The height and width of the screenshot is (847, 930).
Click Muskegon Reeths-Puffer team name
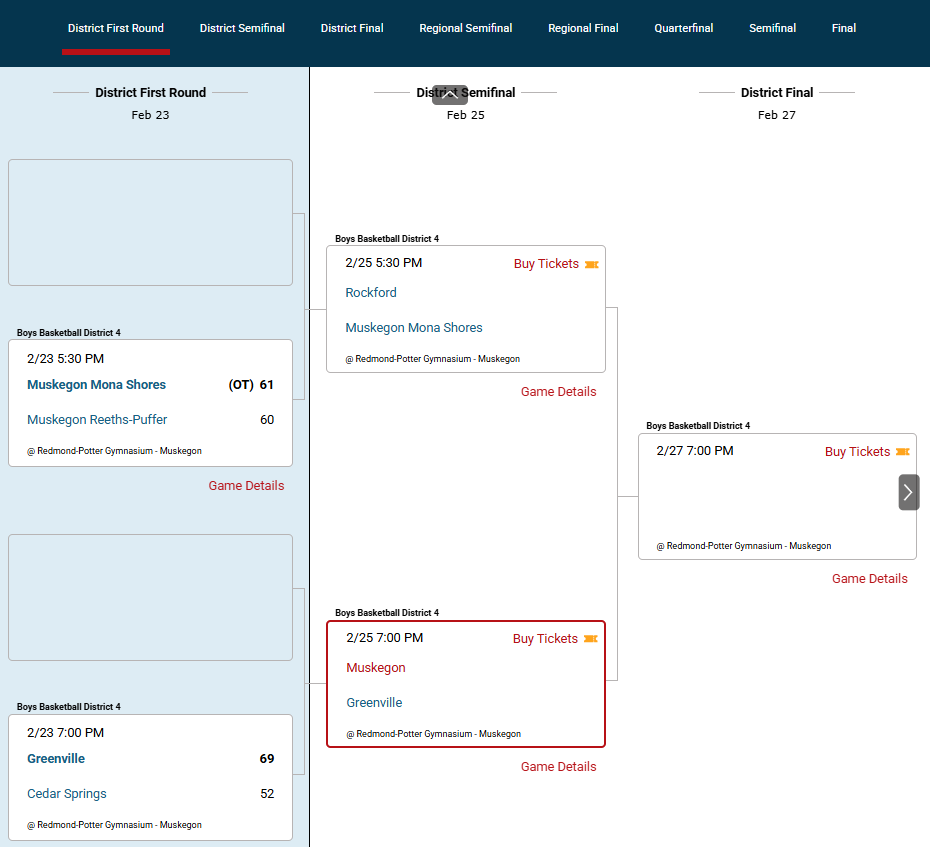pyautogui.click(x=97, y=420)
